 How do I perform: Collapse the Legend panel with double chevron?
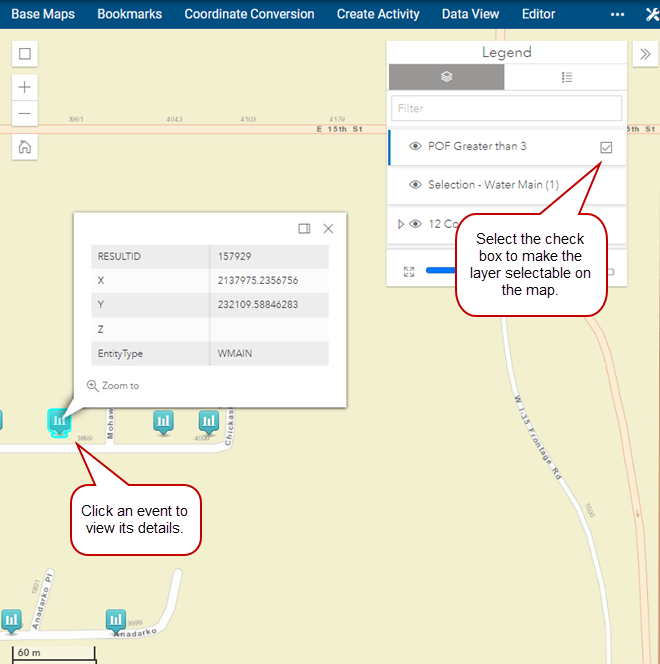click(645, 54)
